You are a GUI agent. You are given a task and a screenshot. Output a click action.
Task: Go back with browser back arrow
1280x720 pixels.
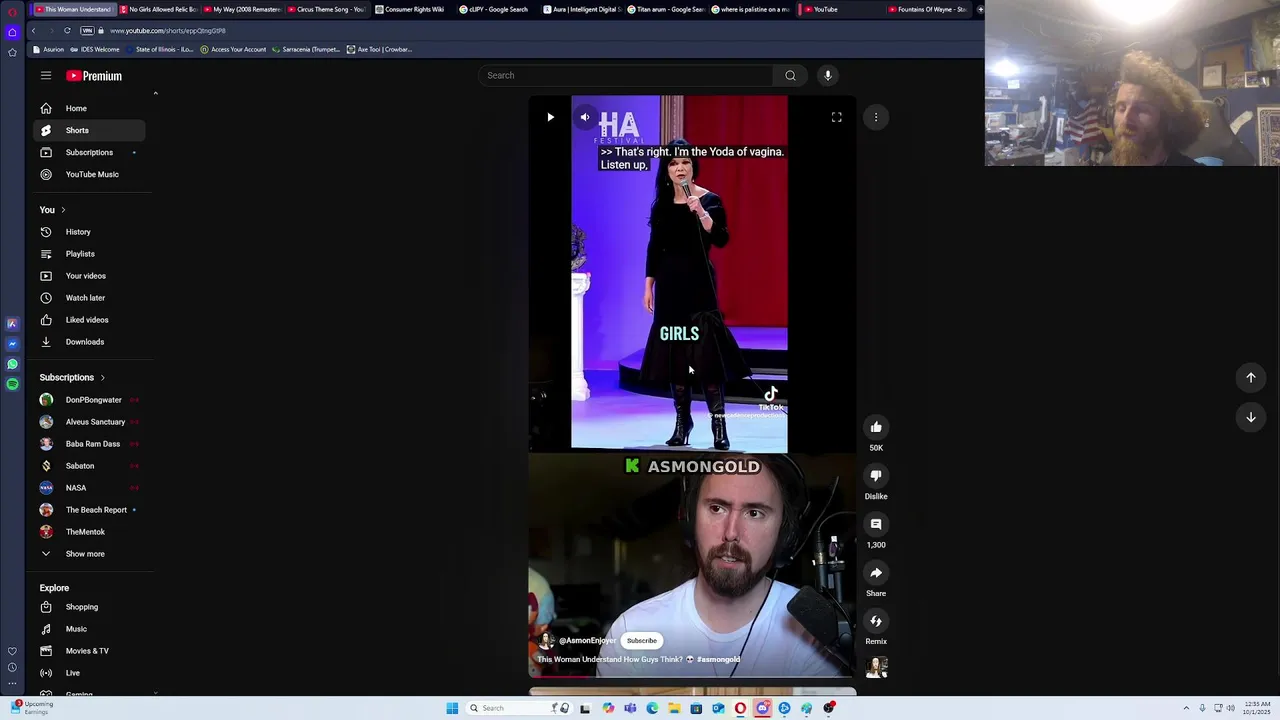(x=33, y=30)
